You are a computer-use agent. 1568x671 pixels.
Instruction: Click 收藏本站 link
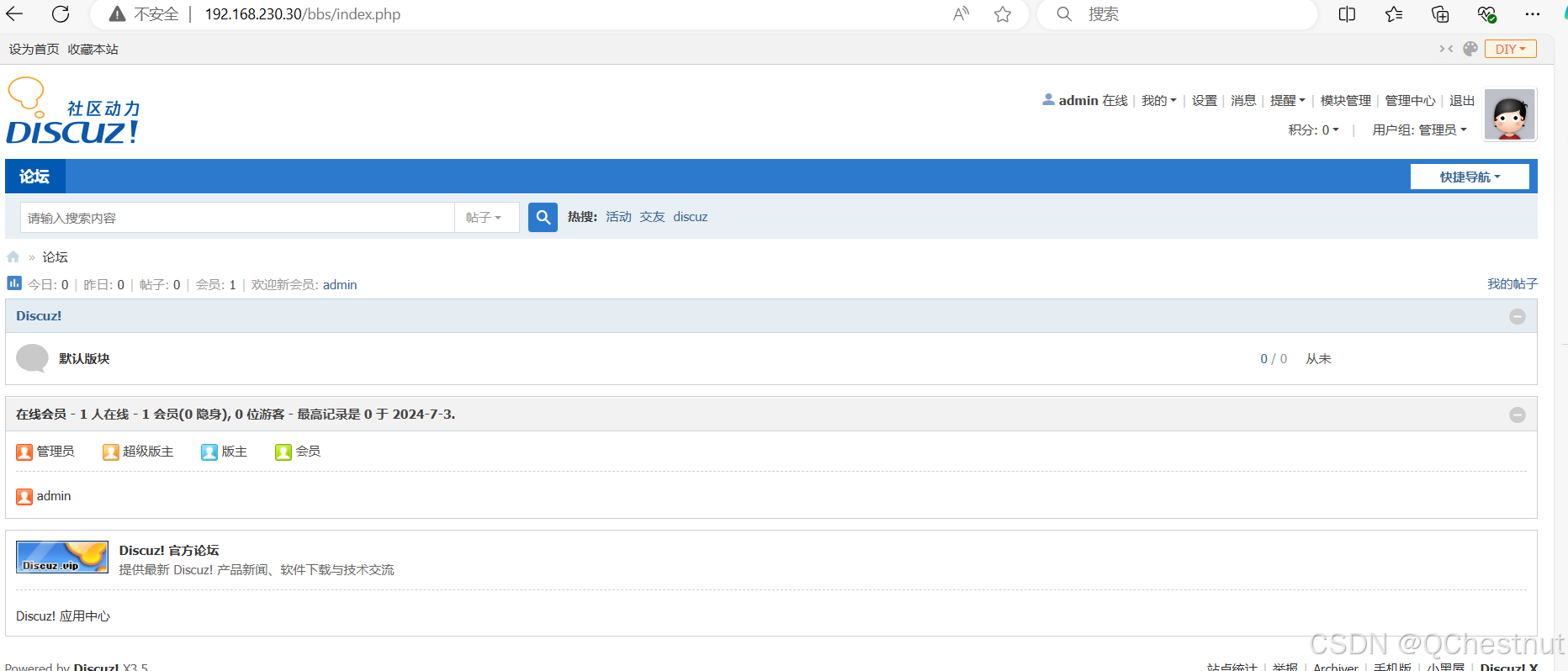point(93,49)
